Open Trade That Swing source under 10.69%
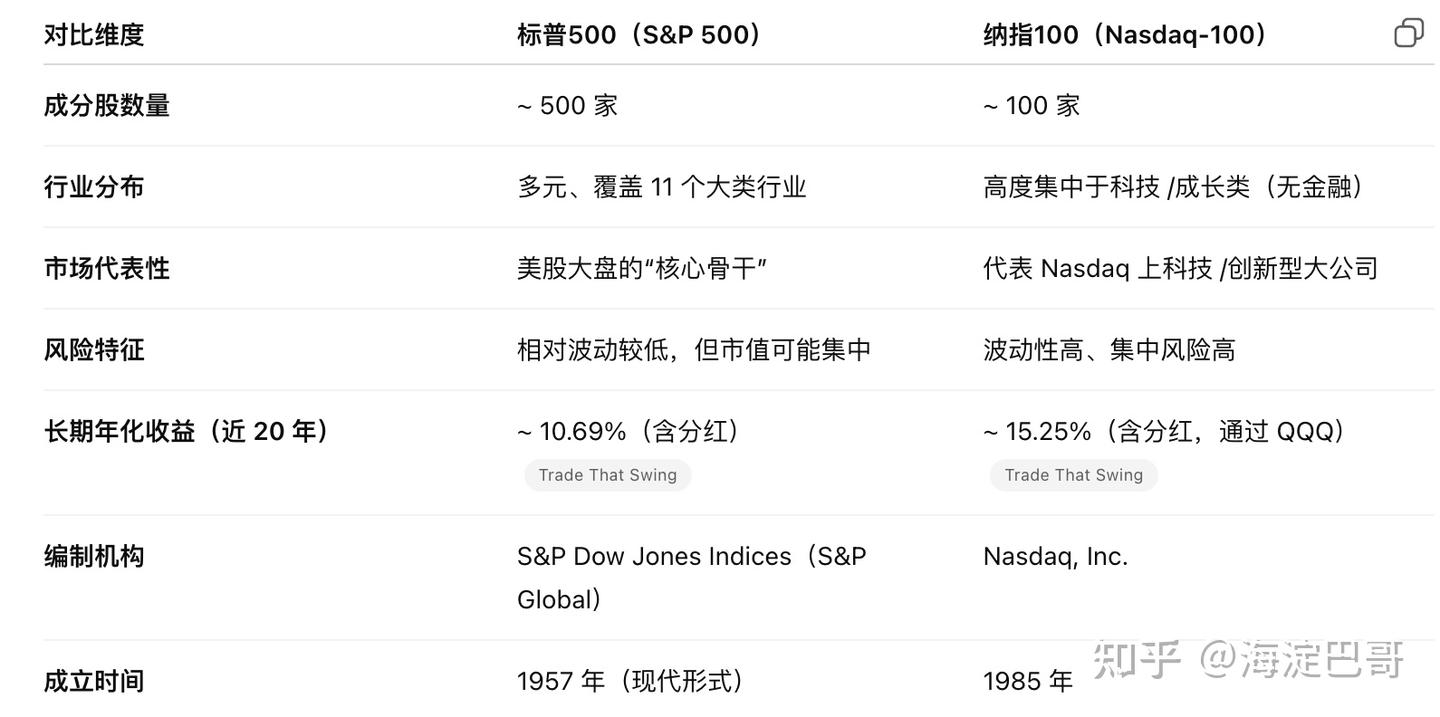1440x717 pixels. pos(607,475)
